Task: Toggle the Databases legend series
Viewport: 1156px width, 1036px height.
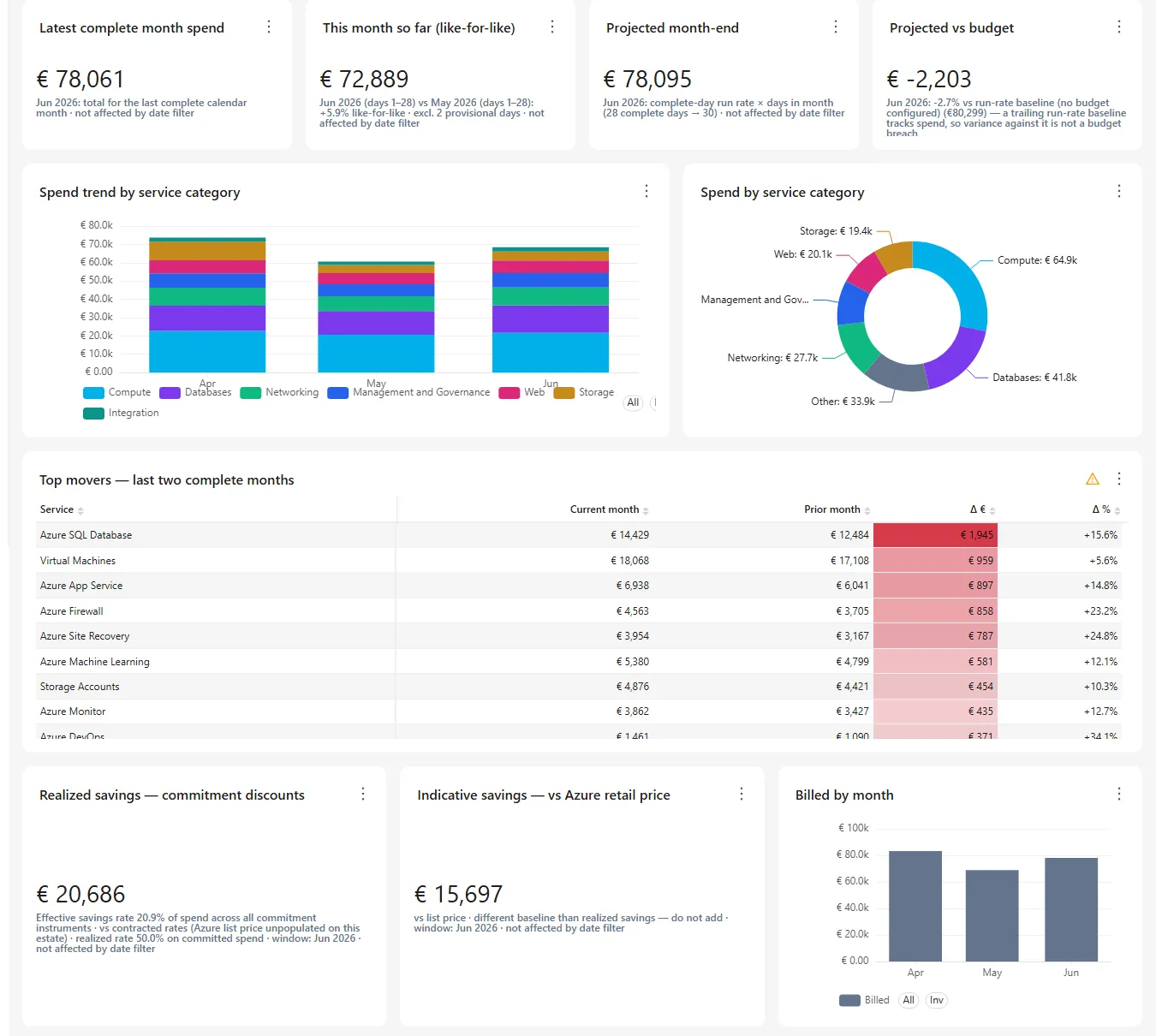Action: coord(195,393)
